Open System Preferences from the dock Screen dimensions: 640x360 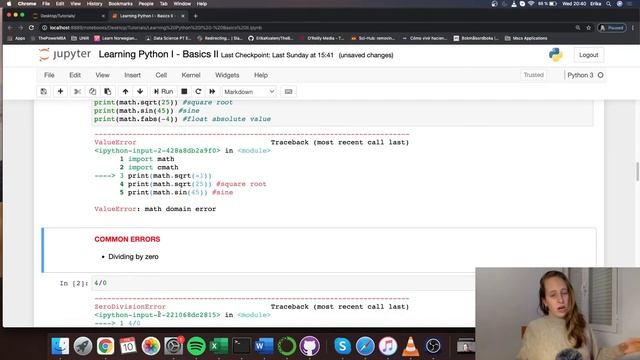tap(173, 346)
